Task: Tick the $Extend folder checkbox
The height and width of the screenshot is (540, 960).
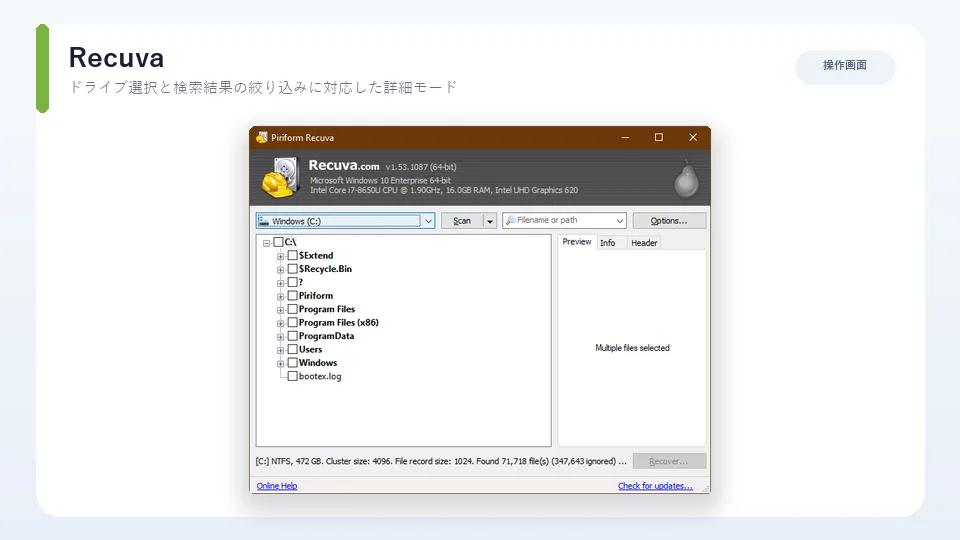Action: [293, 255]
